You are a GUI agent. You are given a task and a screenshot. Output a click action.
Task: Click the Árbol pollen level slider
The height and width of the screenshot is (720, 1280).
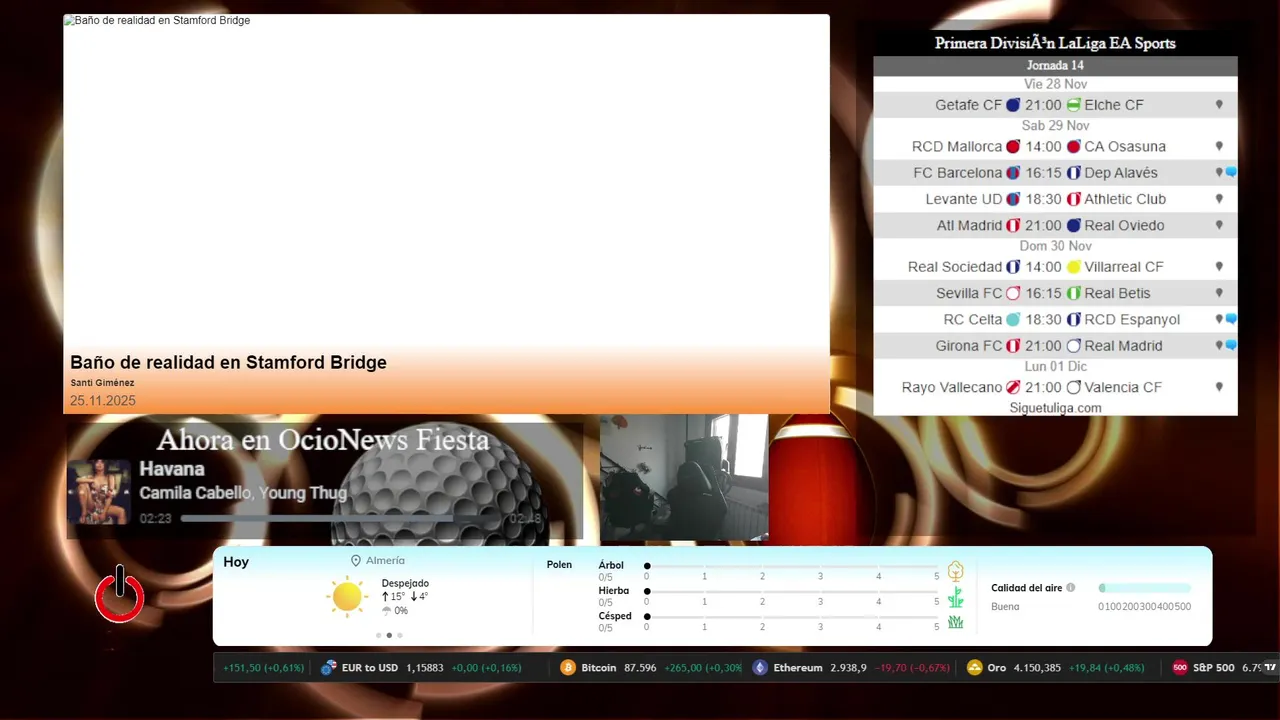792,566
